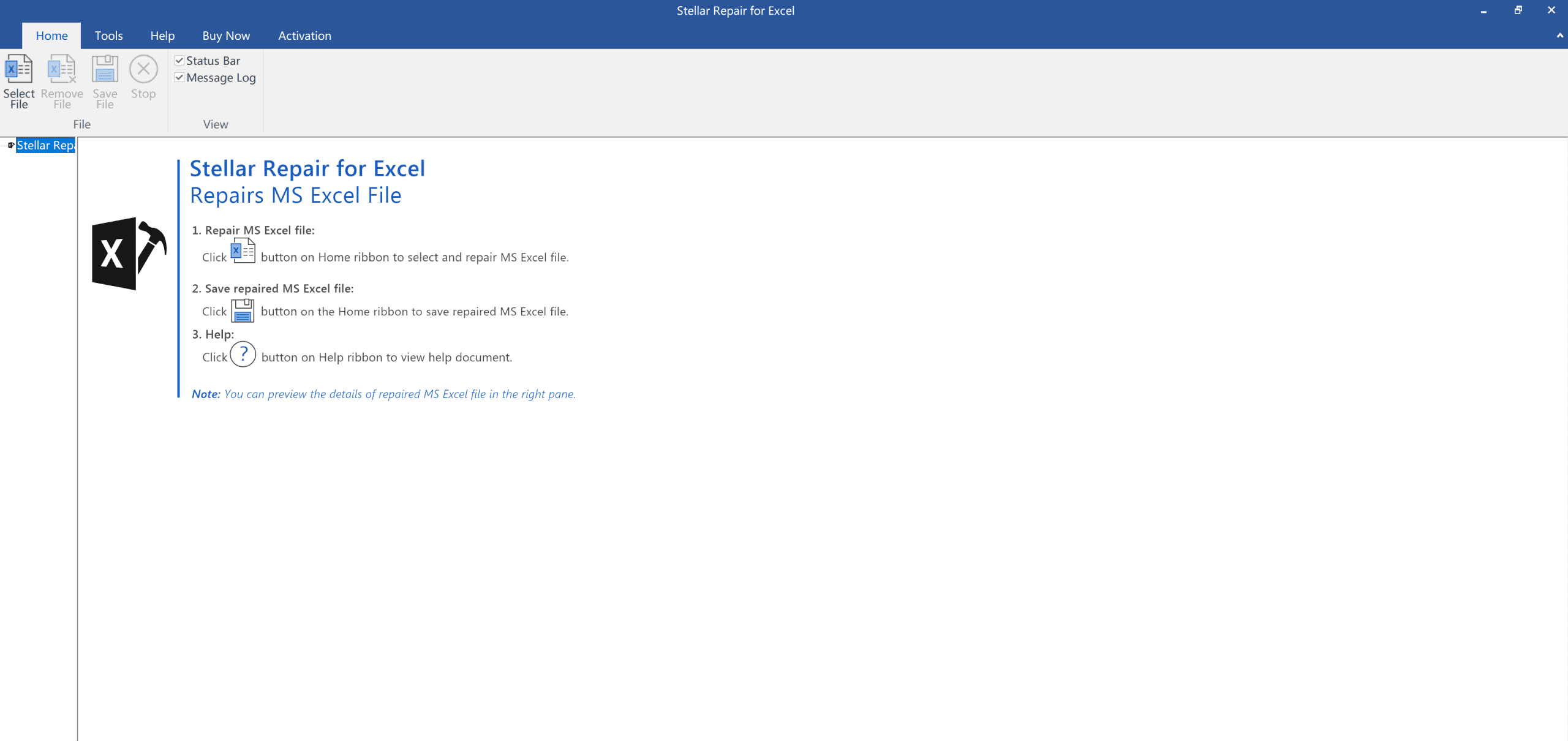
Task: Uncheck the Message Log checkbox
Action: [179, 77]
